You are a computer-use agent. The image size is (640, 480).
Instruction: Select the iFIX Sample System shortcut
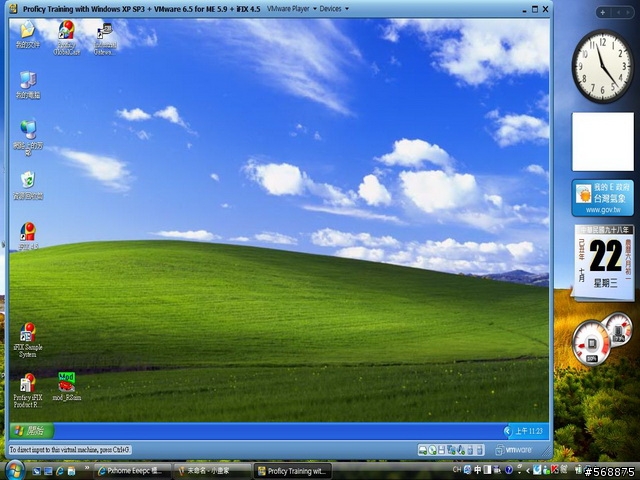28,340
